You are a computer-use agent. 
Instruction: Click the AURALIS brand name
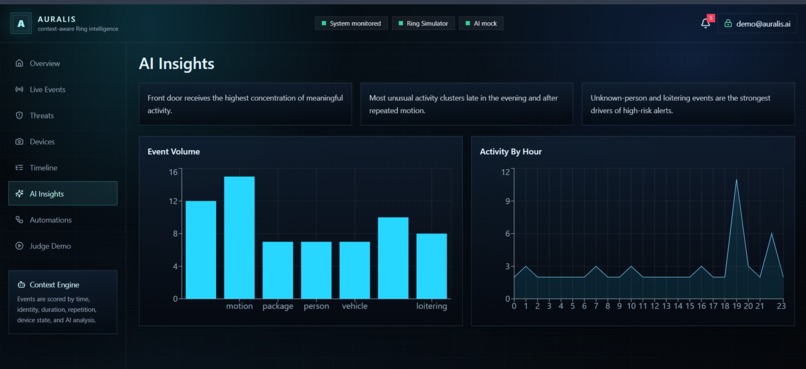[x=57, y=19]
